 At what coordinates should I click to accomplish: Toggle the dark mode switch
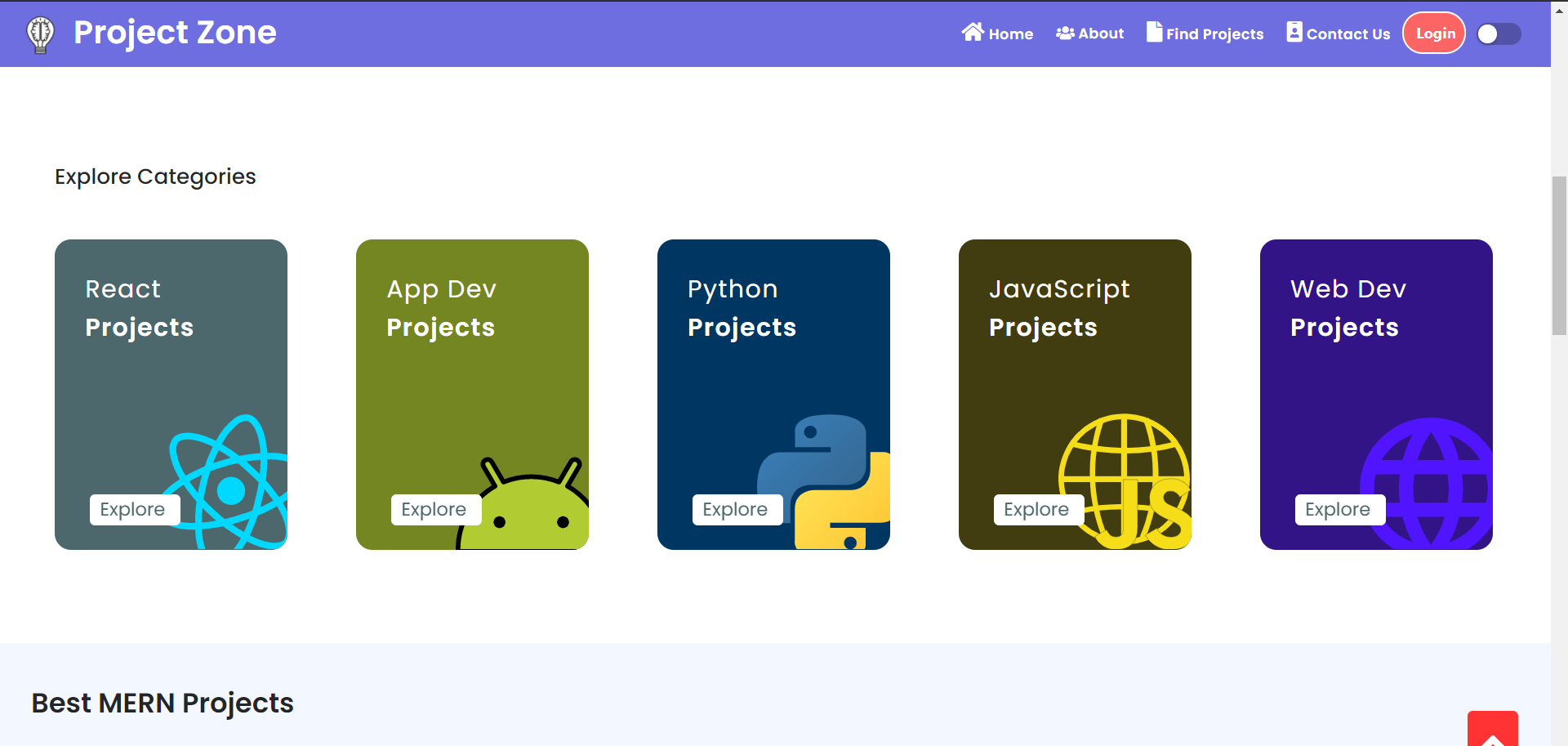click(1499, 34)
